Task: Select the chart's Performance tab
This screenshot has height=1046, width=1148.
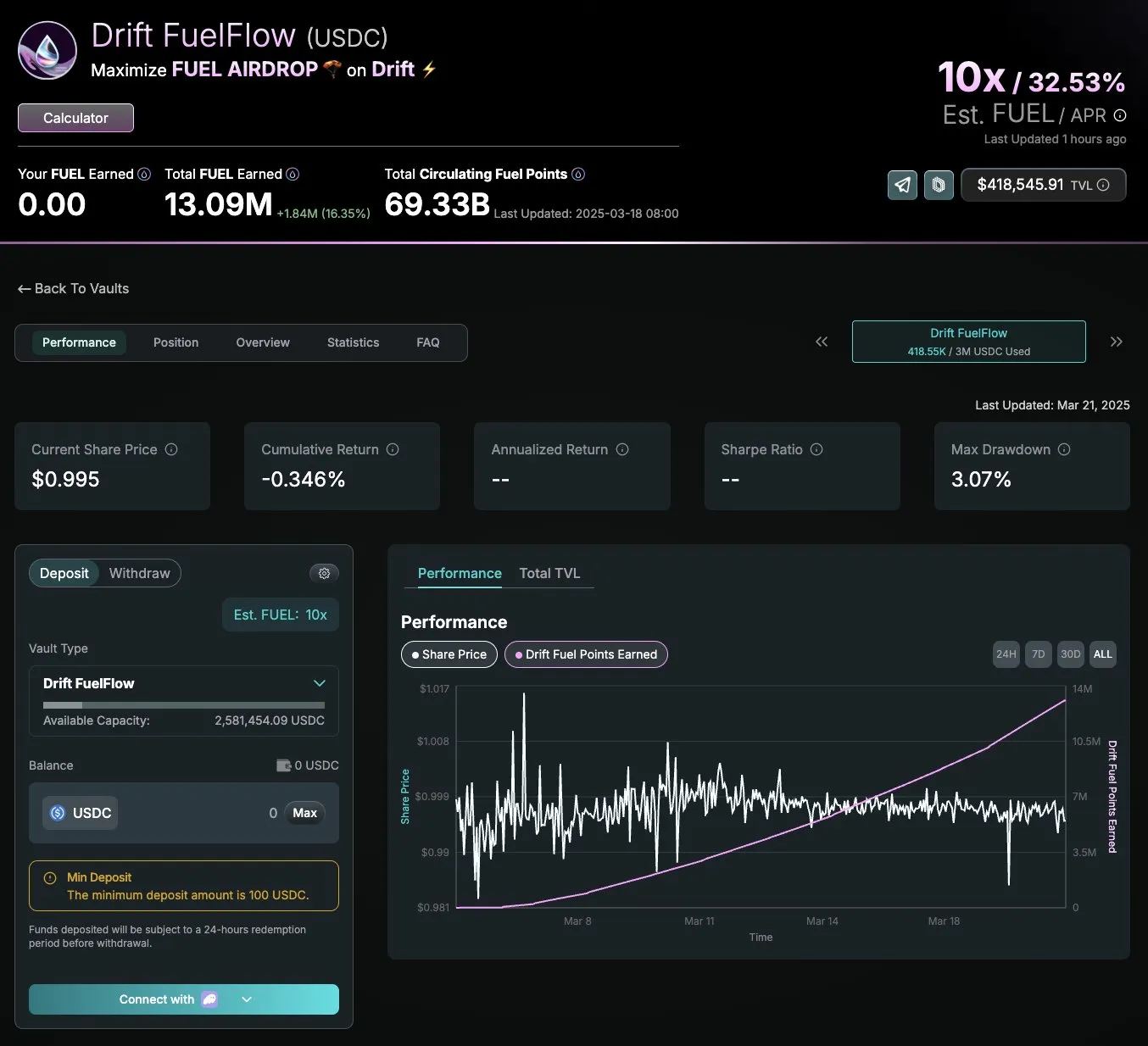Action: [x=460, y=573]
